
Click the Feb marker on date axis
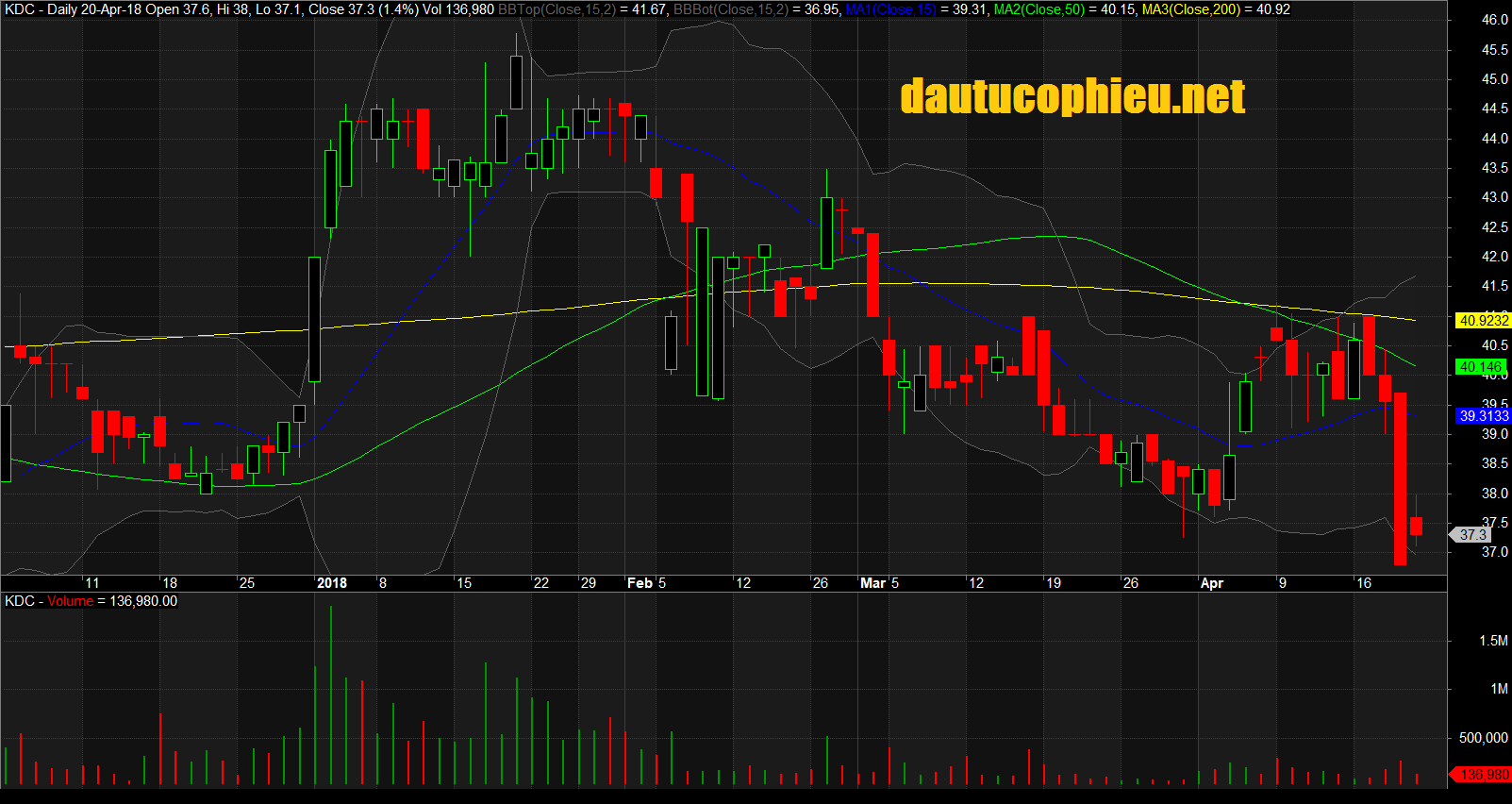pos(640,583)
